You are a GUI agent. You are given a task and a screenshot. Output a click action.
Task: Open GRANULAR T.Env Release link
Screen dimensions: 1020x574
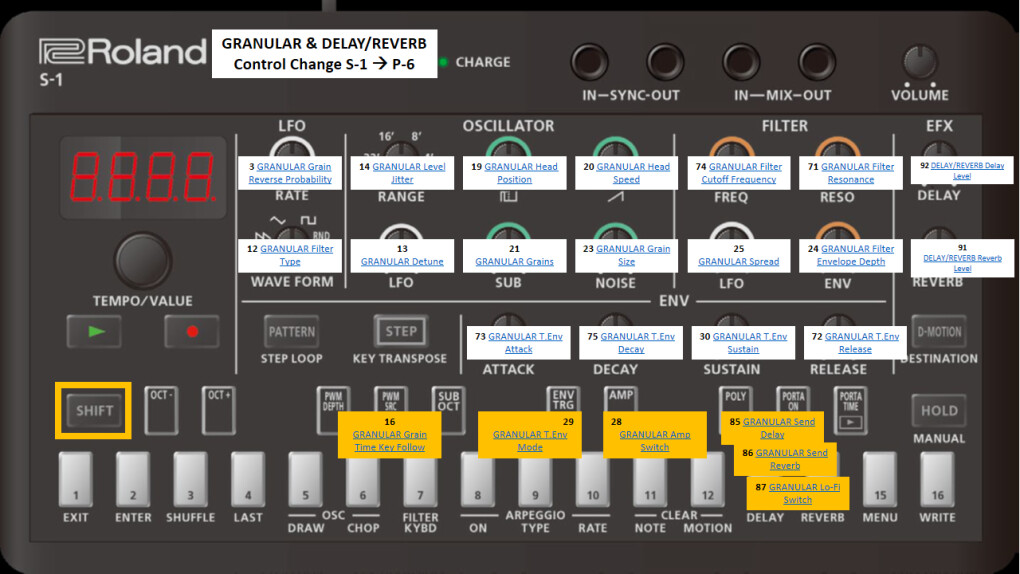click(x=861, y=343)
